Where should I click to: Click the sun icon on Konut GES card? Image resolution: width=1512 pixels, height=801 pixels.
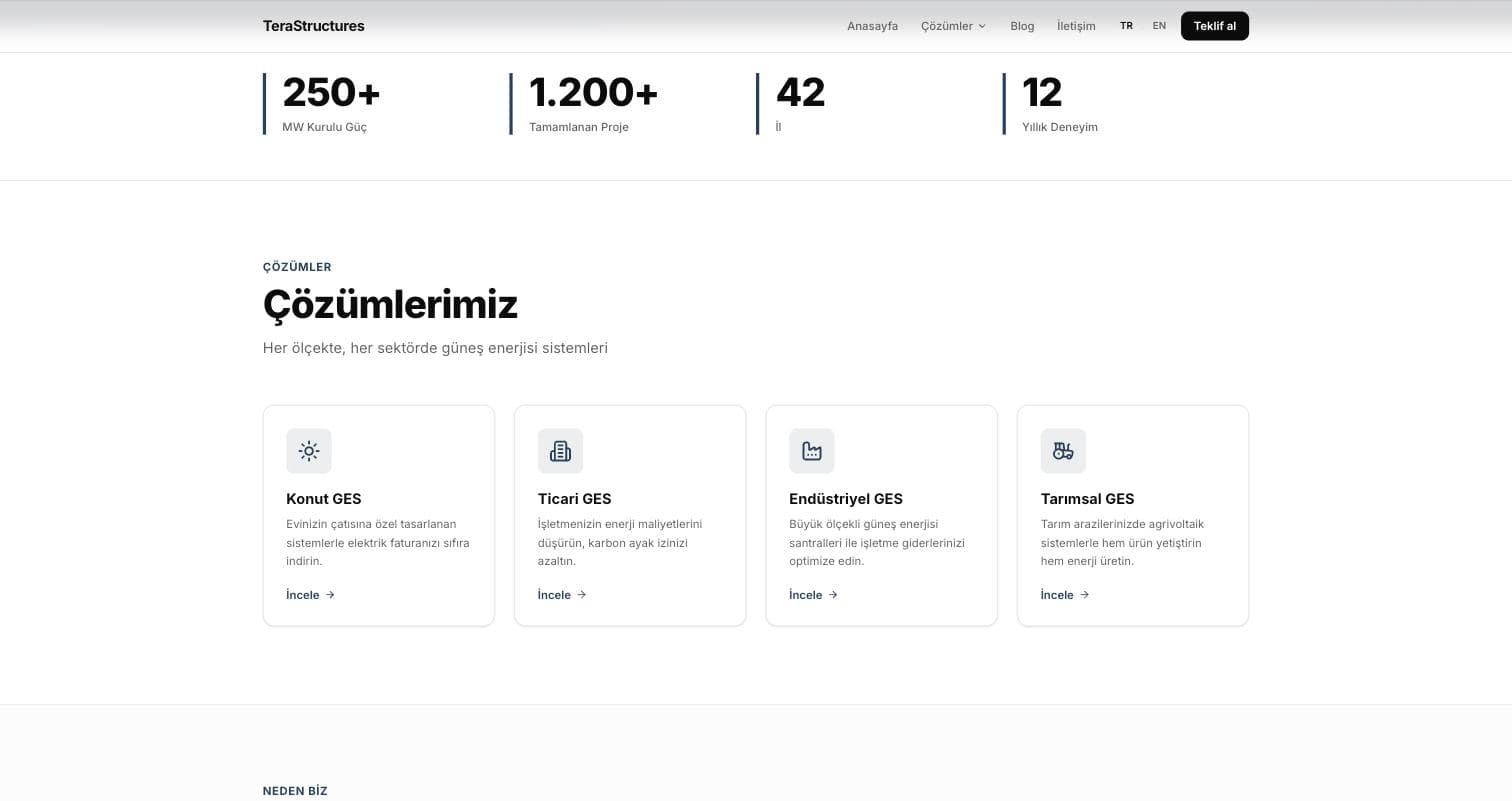click(309, 451)
